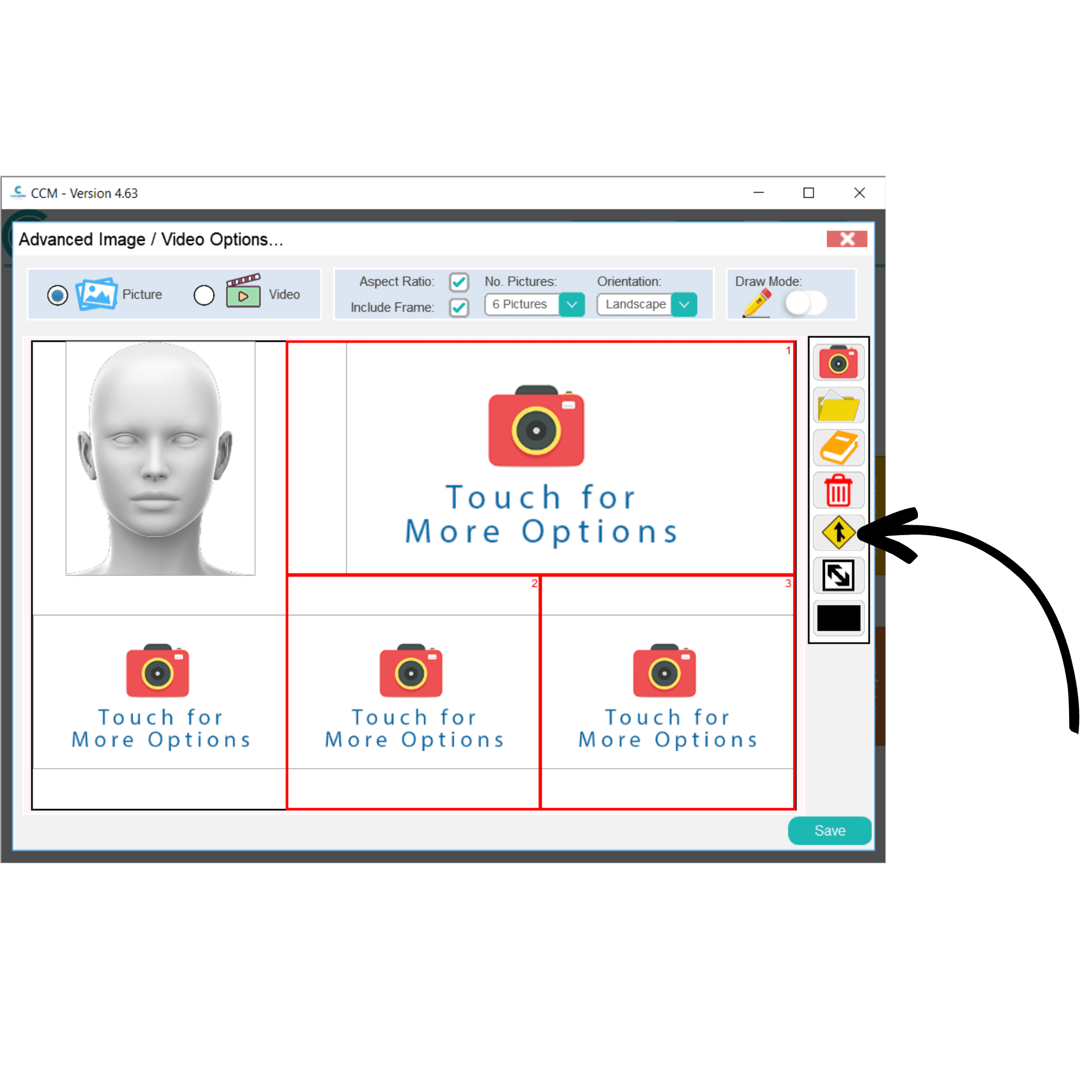Close the CCM - Version 4.63 window
The width and height of the screenshot is (1092, 1092).
tap(859, 193)
